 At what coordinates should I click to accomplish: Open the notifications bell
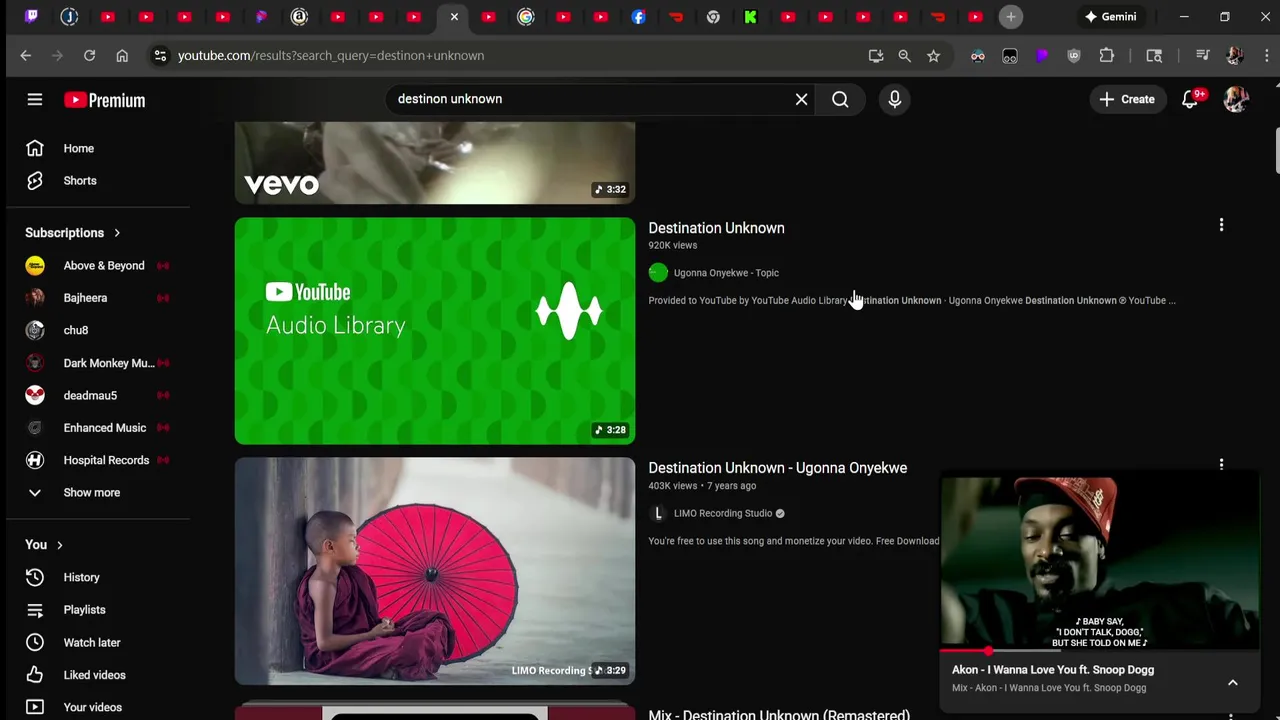coord(1190,99)
